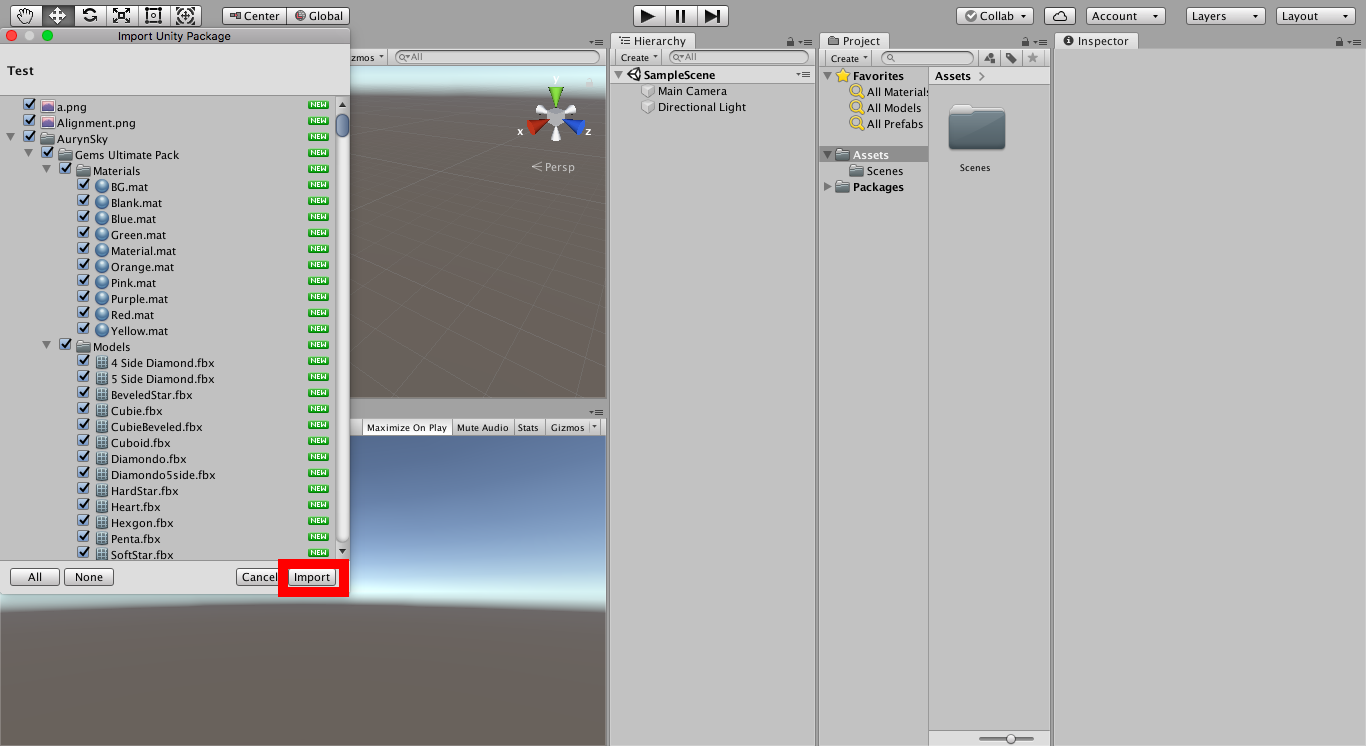This screenshot has height=746, width=1366.
Task: Uncheck BG.mat checkbox
Action: 83,184
